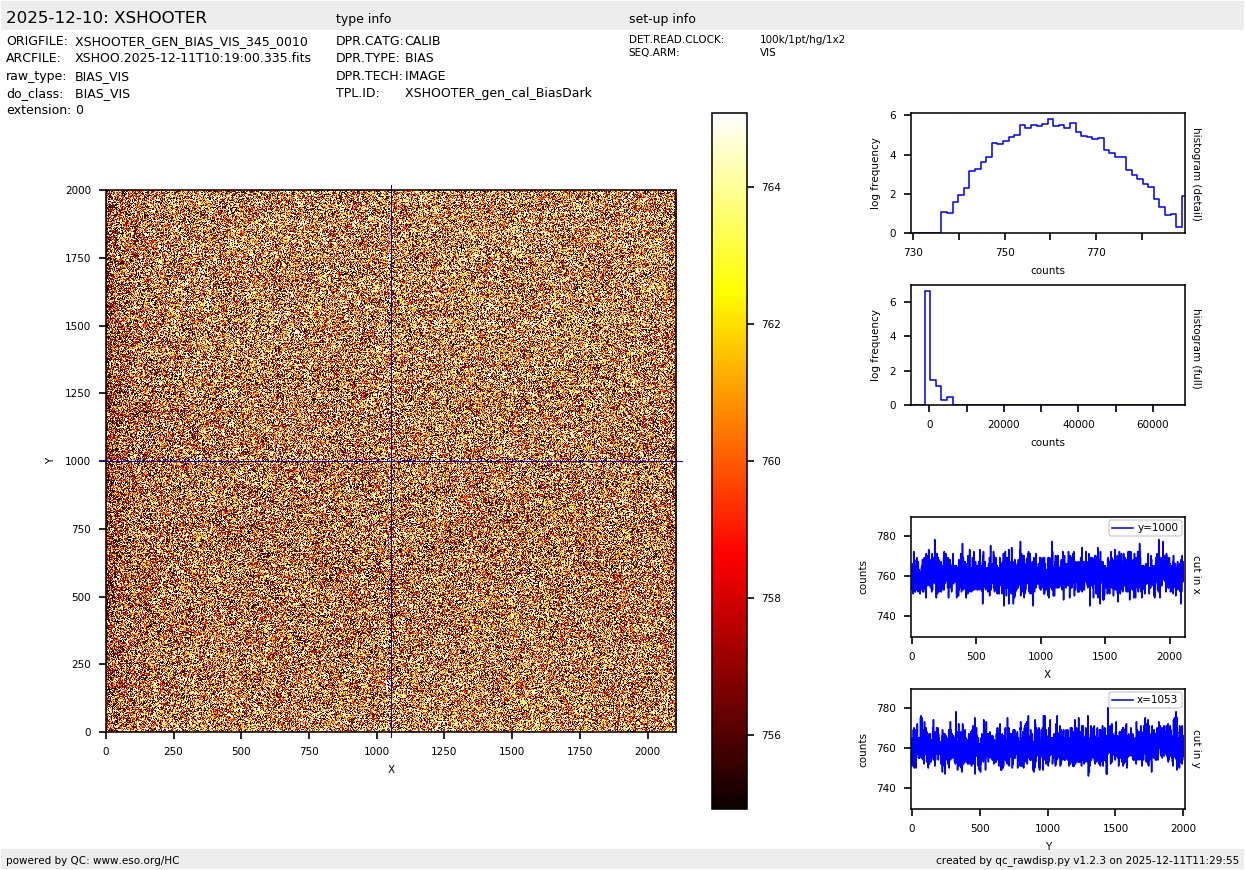Click the DET.READ.CLOCK value 100k/1pt/hg/1x2

[x=802, y=40]
